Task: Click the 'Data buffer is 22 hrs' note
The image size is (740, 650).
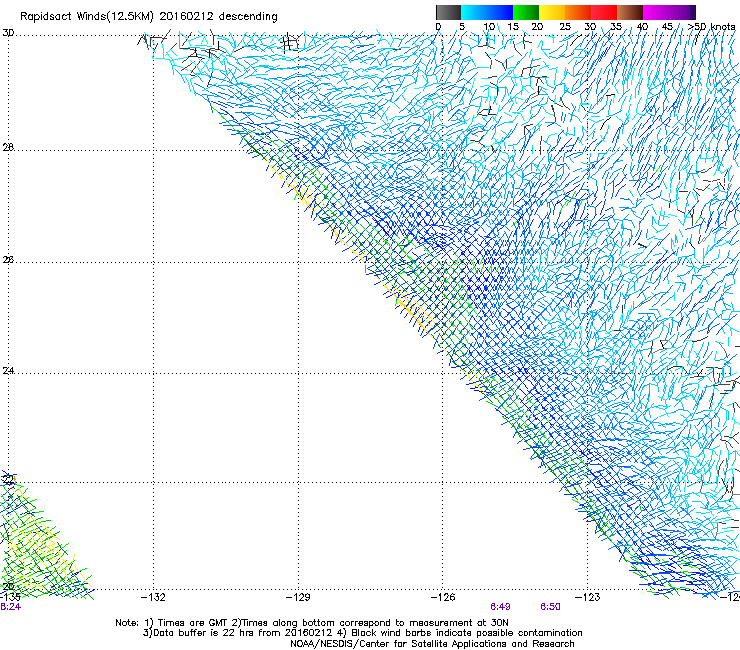Action: (x=362, y=633)
